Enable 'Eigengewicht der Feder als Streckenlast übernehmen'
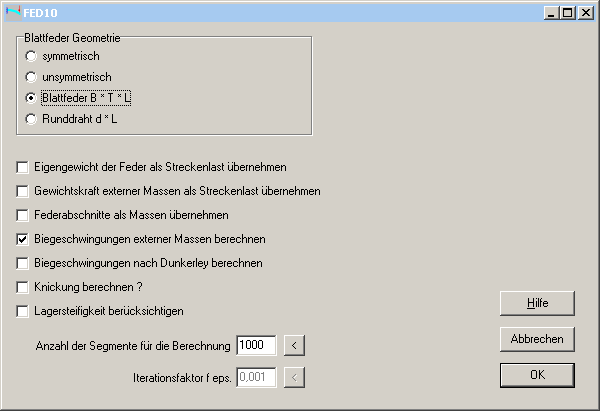This screenshot has height=411, width=600. (23, 167)
